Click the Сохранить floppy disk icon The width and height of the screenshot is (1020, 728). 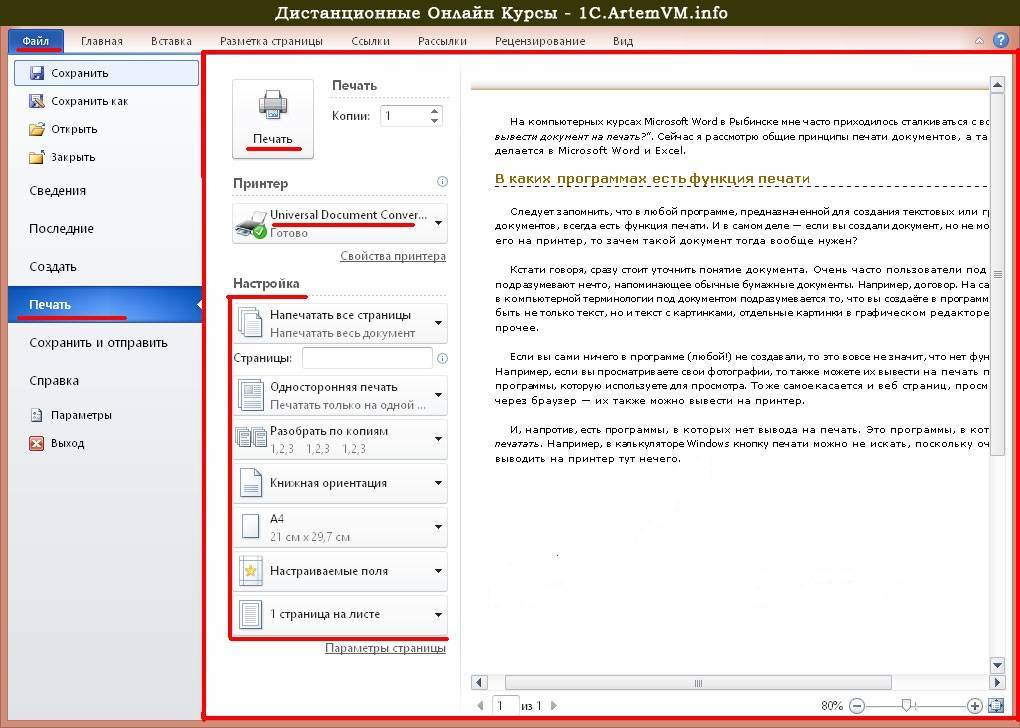coord(37,73)
